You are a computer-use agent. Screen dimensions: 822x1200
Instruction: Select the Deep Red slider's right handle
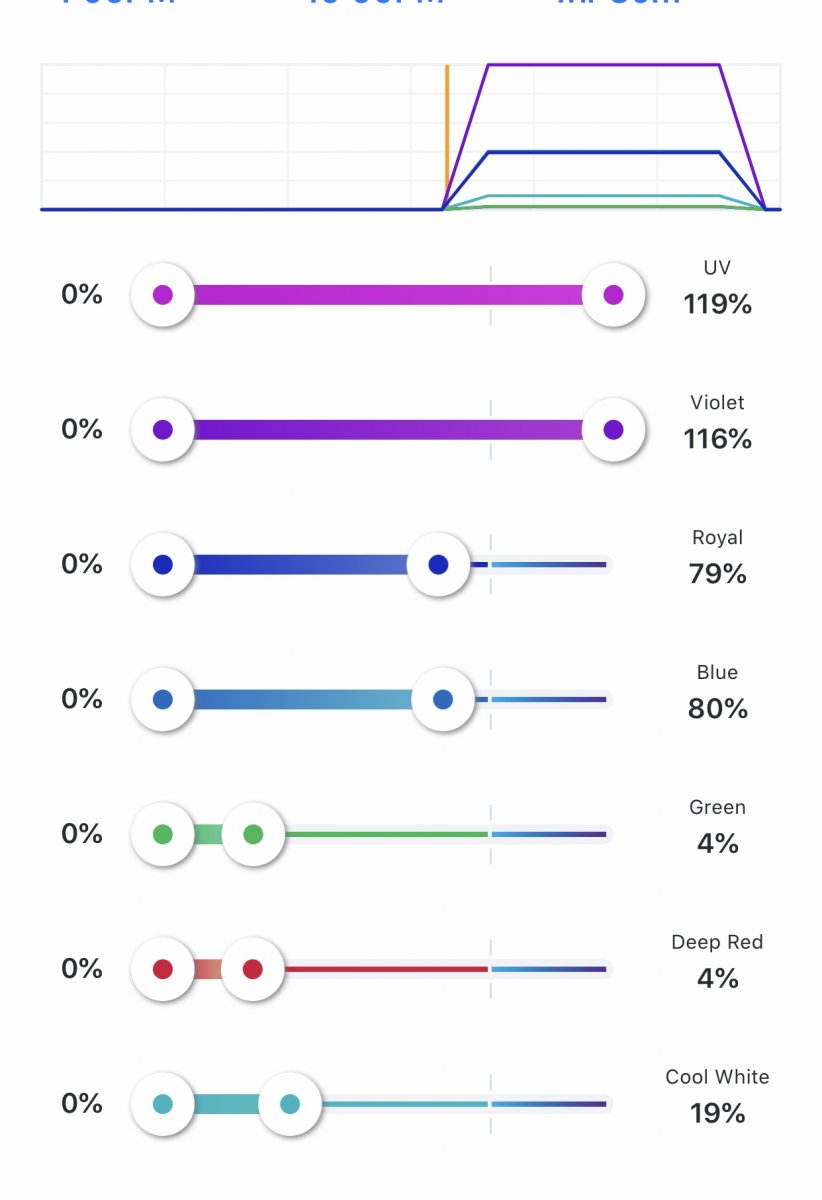[x=253, y=969]
